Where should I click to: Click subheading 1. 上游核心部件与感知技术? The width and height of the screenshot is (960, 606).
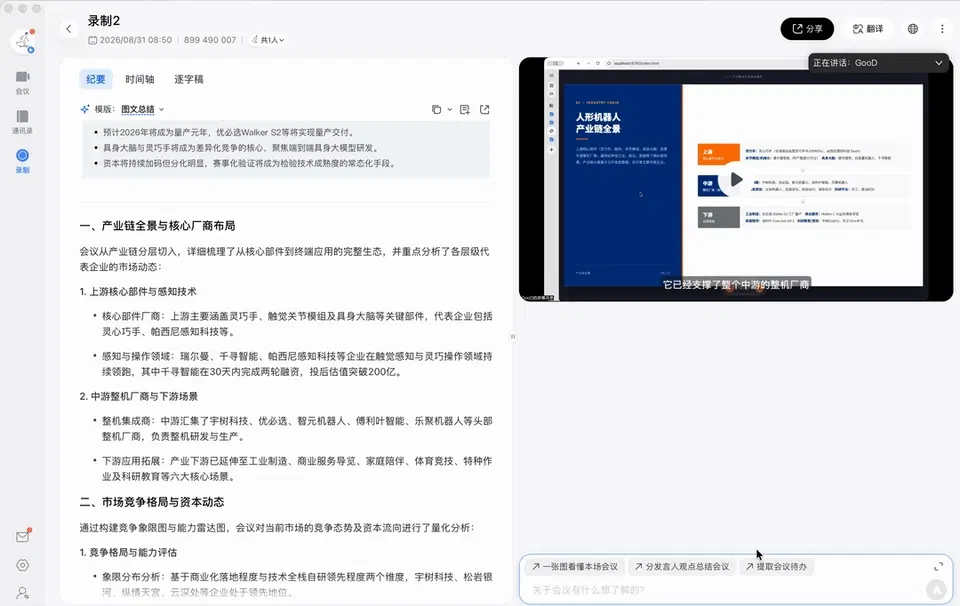coord(138,291)
